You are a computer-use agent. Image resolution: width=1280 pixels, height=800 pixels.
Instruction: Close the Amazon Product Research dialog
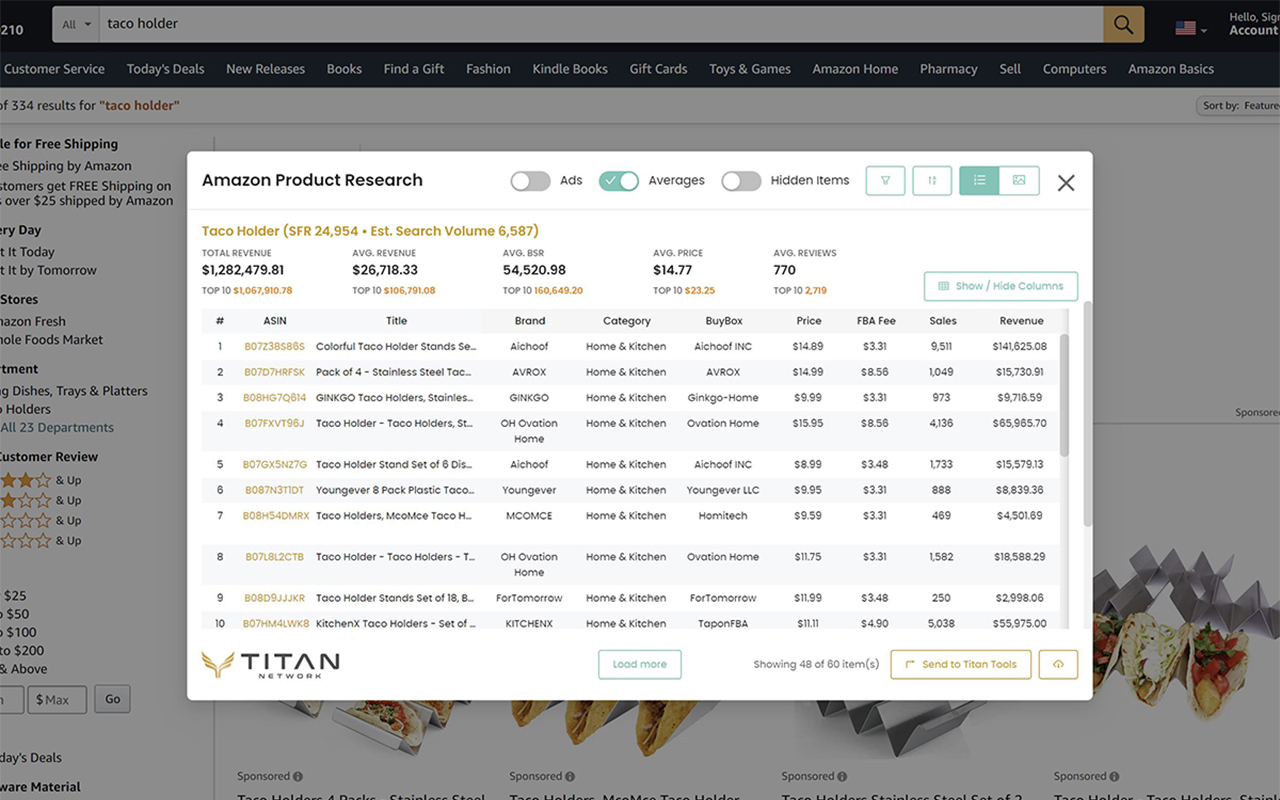point(1066,183)
